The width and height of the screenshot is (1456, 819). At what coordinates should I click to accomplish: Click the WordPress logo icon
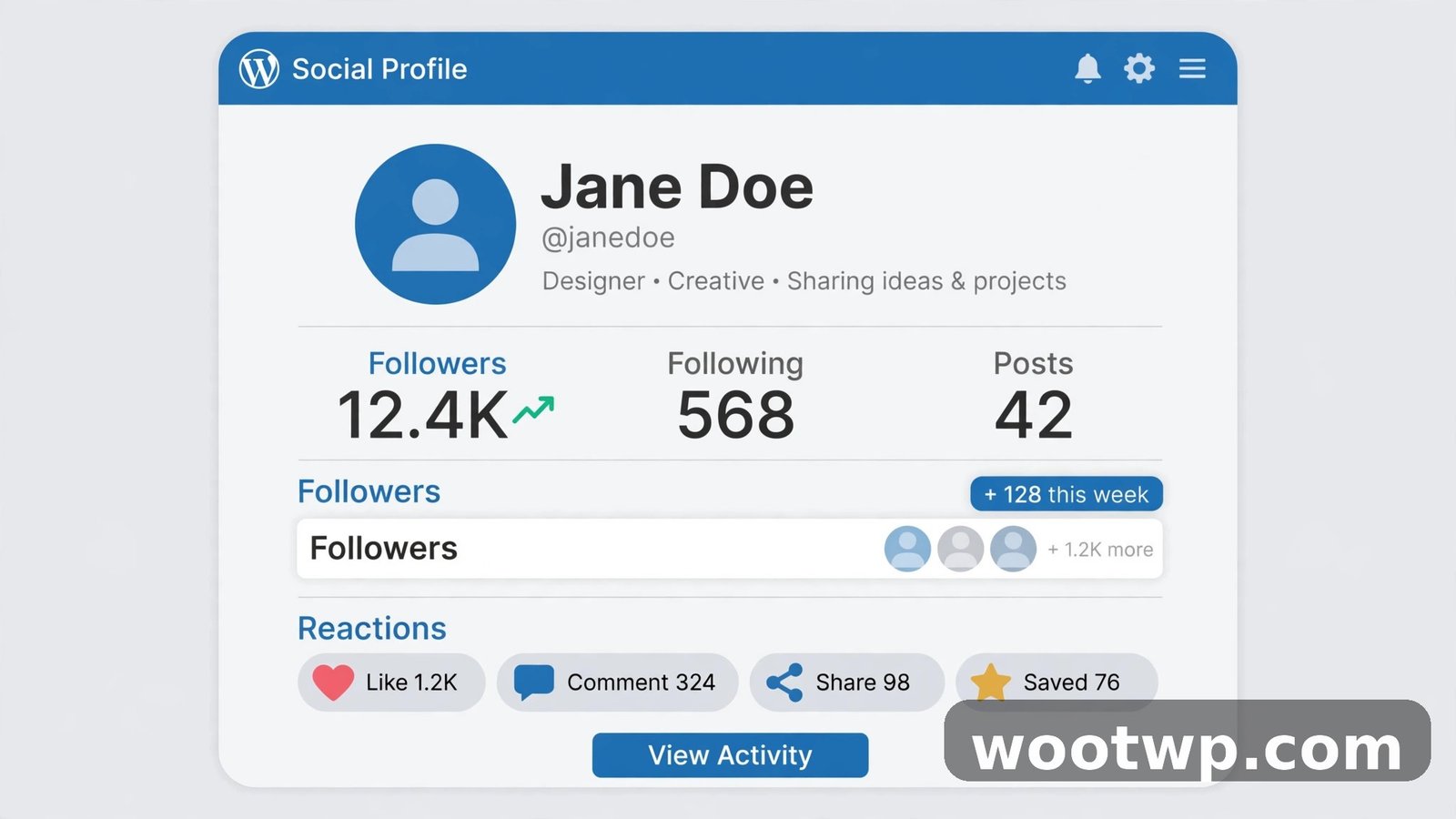tap(259, 68)
